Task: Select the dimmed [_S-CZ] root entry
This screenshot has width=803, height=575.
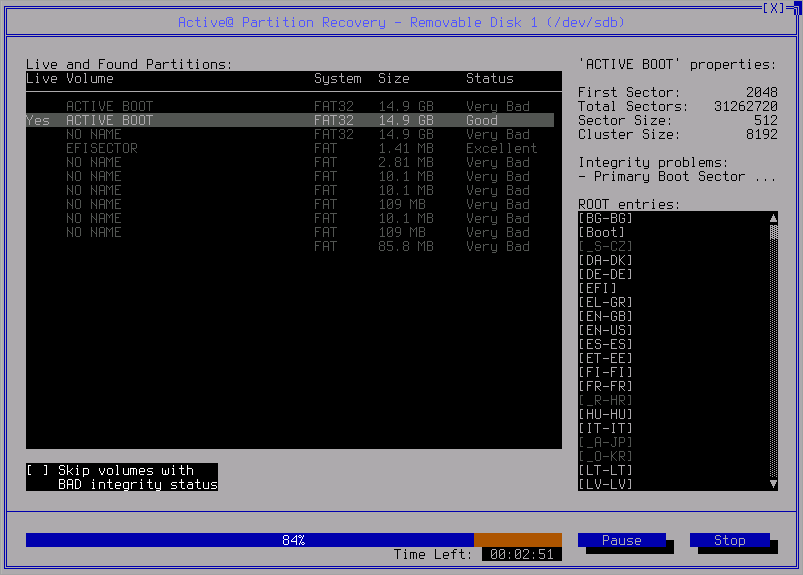Action: pyautogui.click(x=605, y=246)
